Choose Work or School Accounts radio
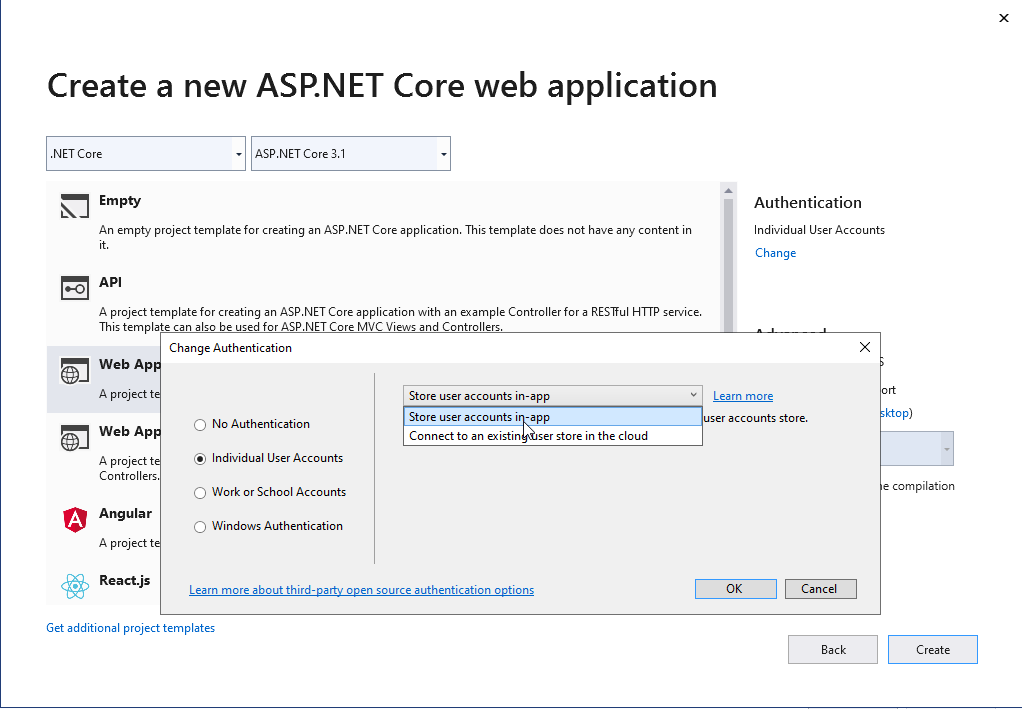This screenshot has width=1022, height=709. (200, 493)
